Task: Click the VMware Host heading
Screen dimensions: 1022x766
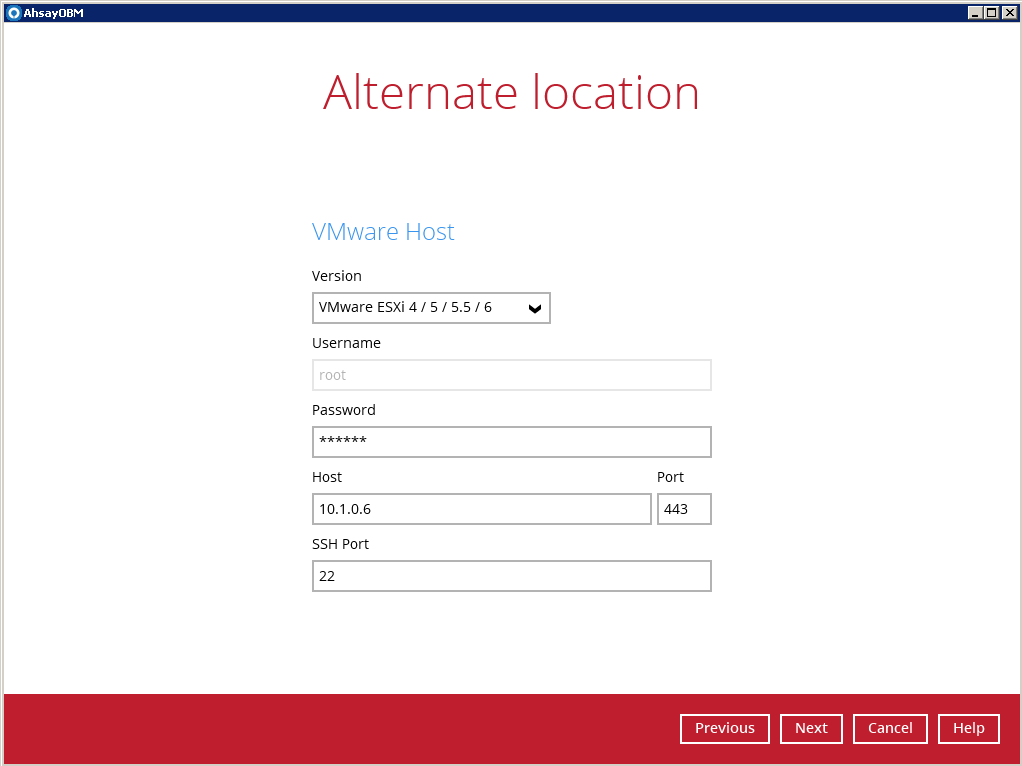Action: pos(383,231)
